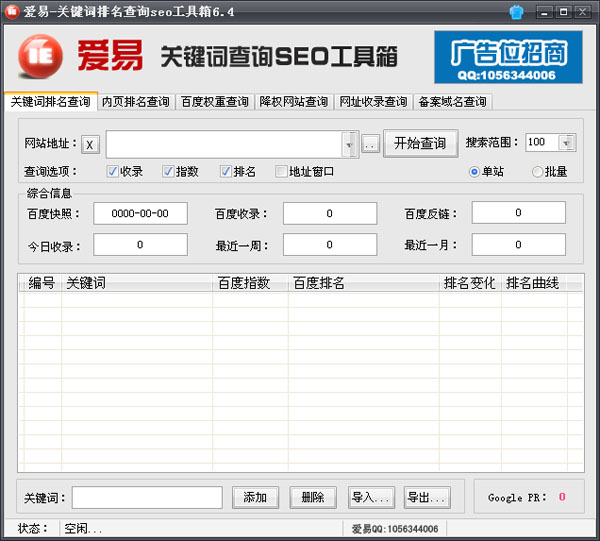This screenshot has width=600, height=541.
Task: Expand the website address dropdown arrow
Action: tap(349, 145)
